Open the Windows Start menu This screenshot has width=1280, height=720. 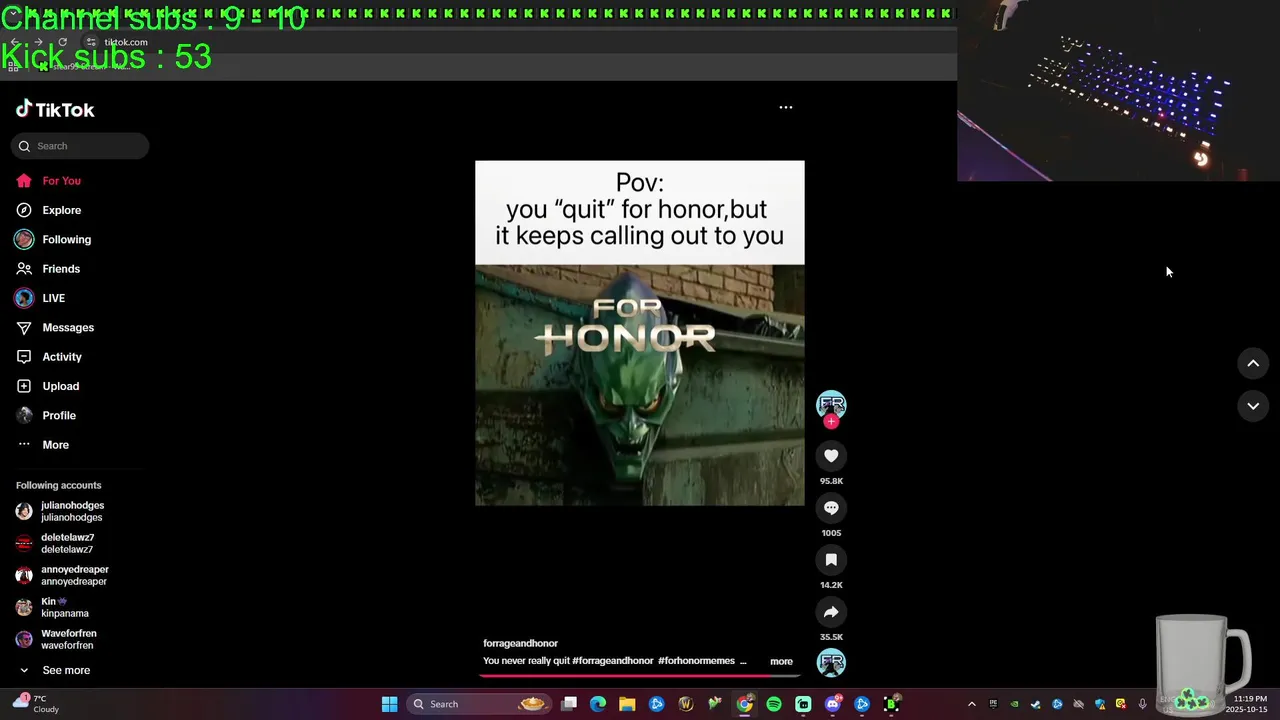[389, 704]
